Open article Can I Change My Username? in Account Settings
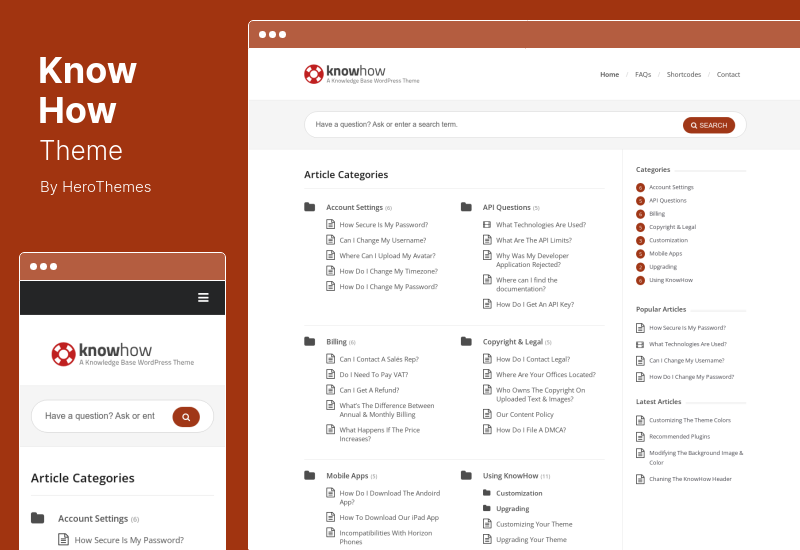The height and width of the screenshot is (550, 800). point(383,240)
